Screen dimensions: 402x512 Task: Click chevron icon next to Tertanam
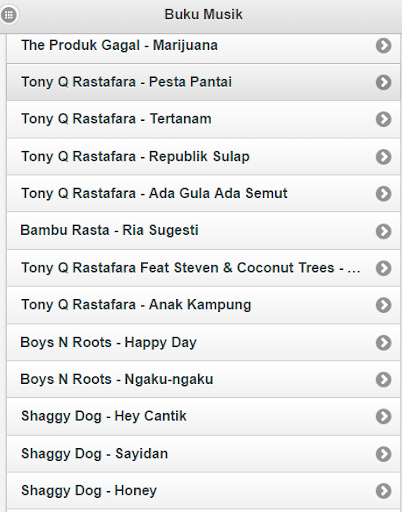[383, 119]
